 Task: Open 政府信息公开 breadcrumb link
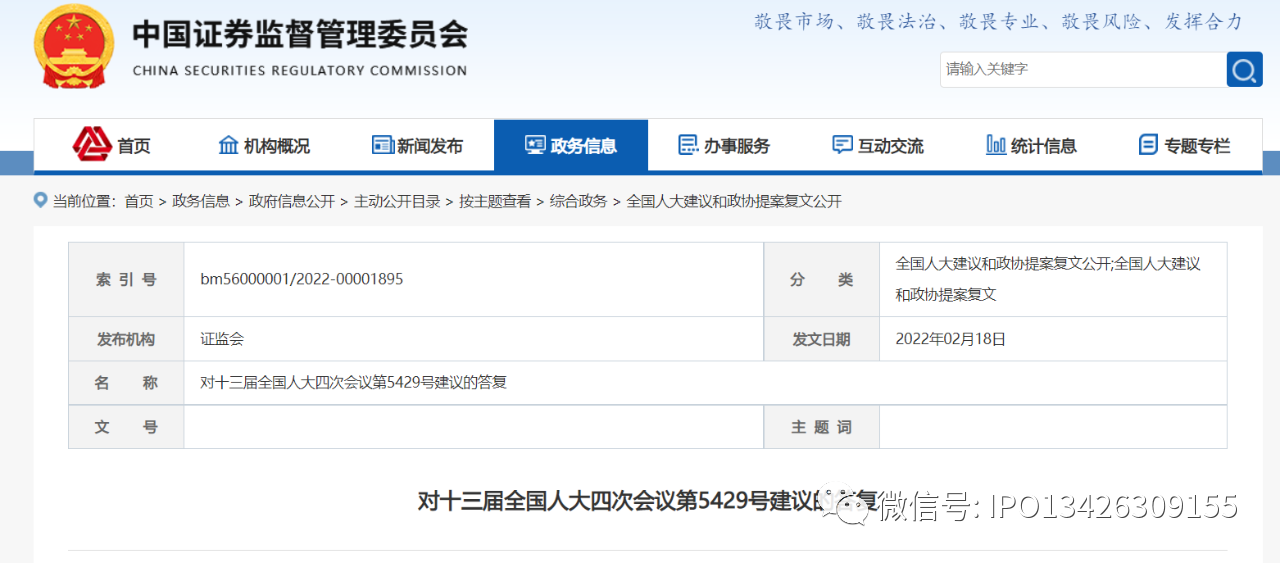coord(292,201)
